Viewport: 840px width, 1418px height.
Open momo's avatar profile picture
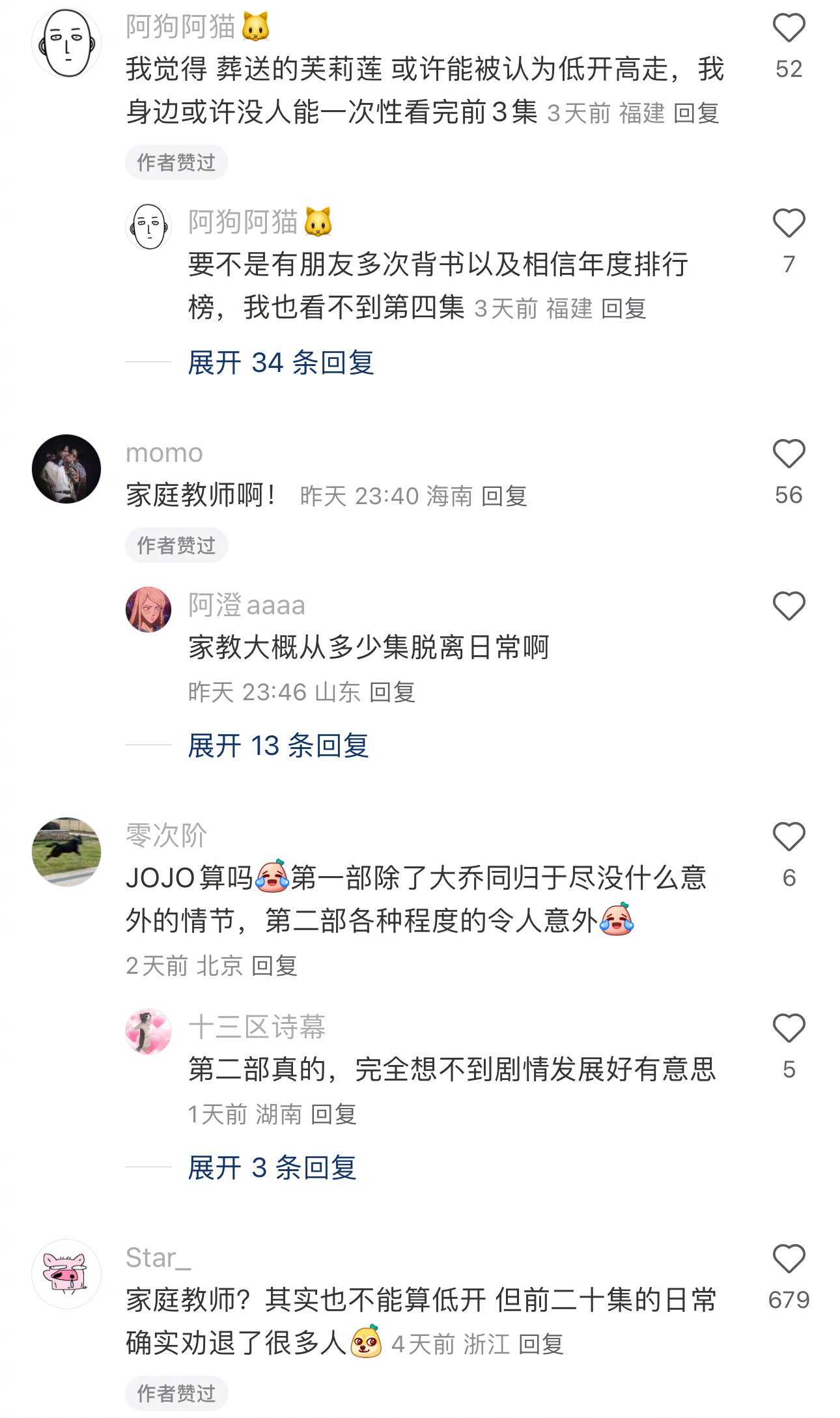click(x=66, y=469)
